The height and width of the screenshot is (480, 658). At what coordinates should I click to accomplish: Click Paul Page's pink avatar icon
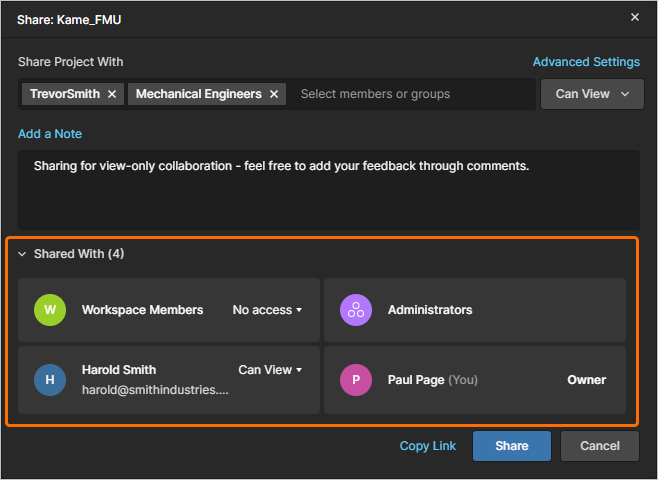355,379
